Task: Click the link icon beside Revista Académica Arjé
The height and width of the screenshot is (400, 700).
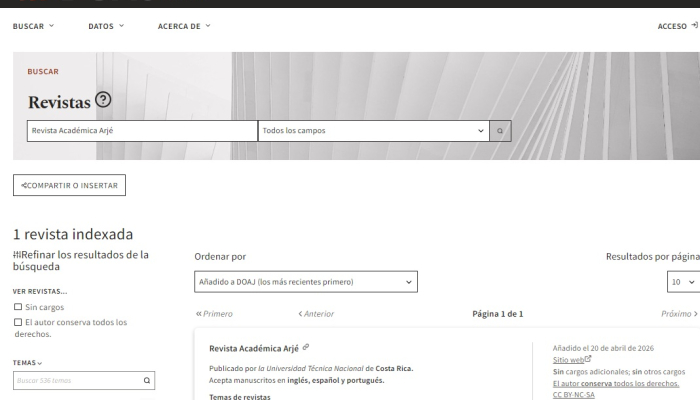Action: point(306,348)
